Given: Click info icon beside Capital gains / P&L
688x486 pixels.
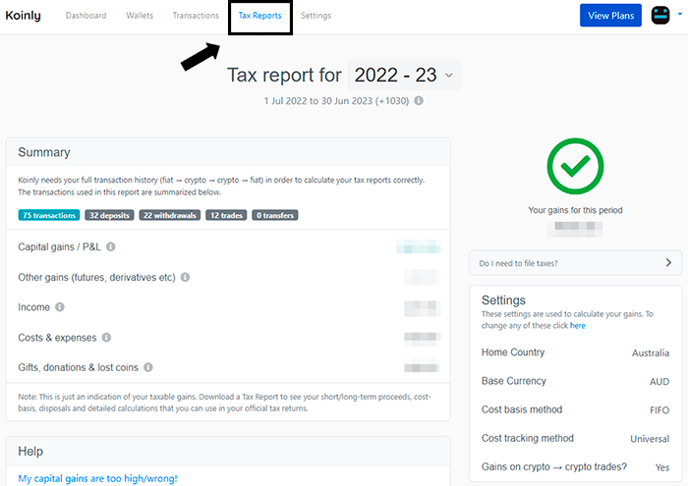Looking at the screenshot, I should point(111,246).
